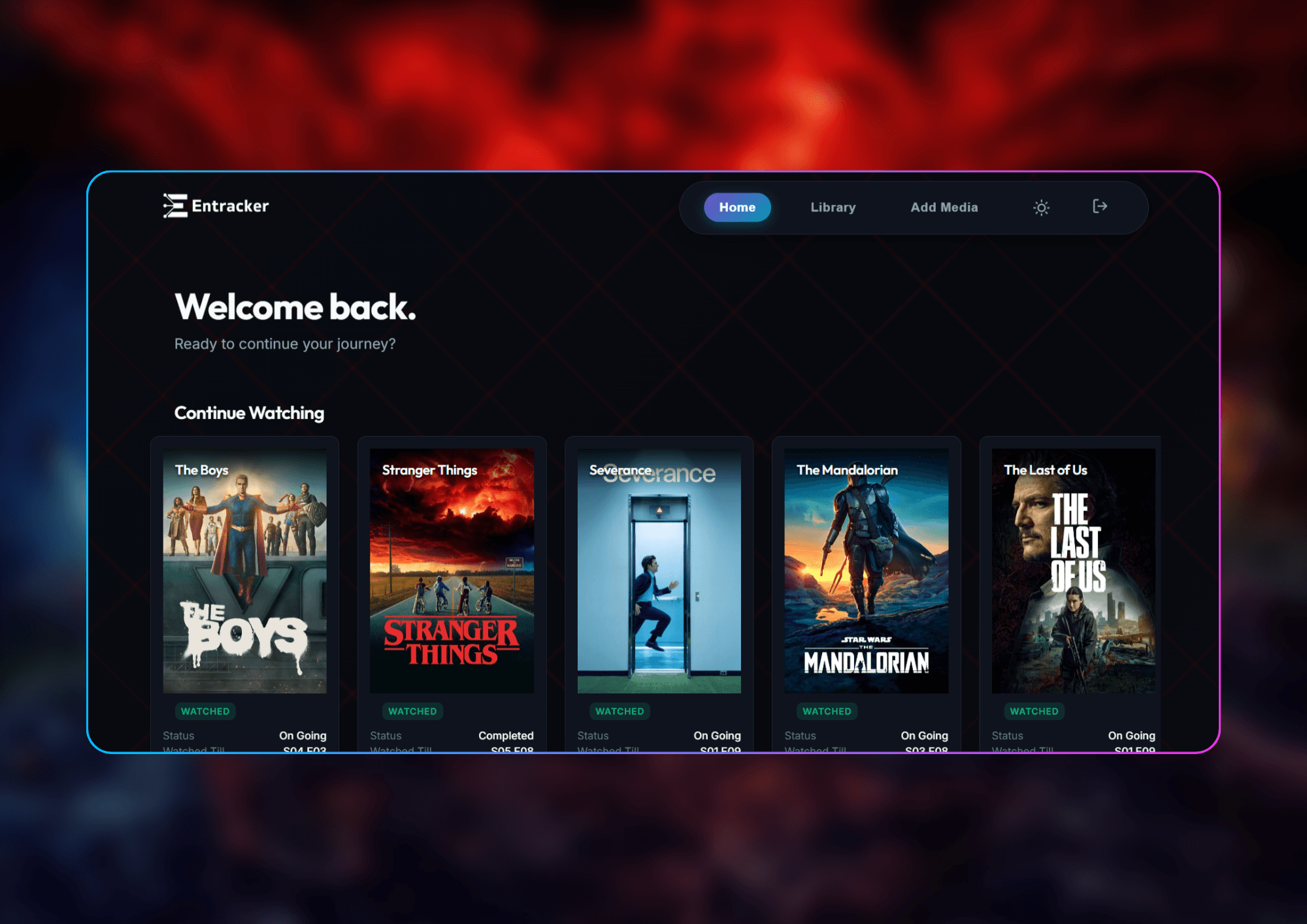Toggle the light/dark theme sun icon

tap(1041, 208)
